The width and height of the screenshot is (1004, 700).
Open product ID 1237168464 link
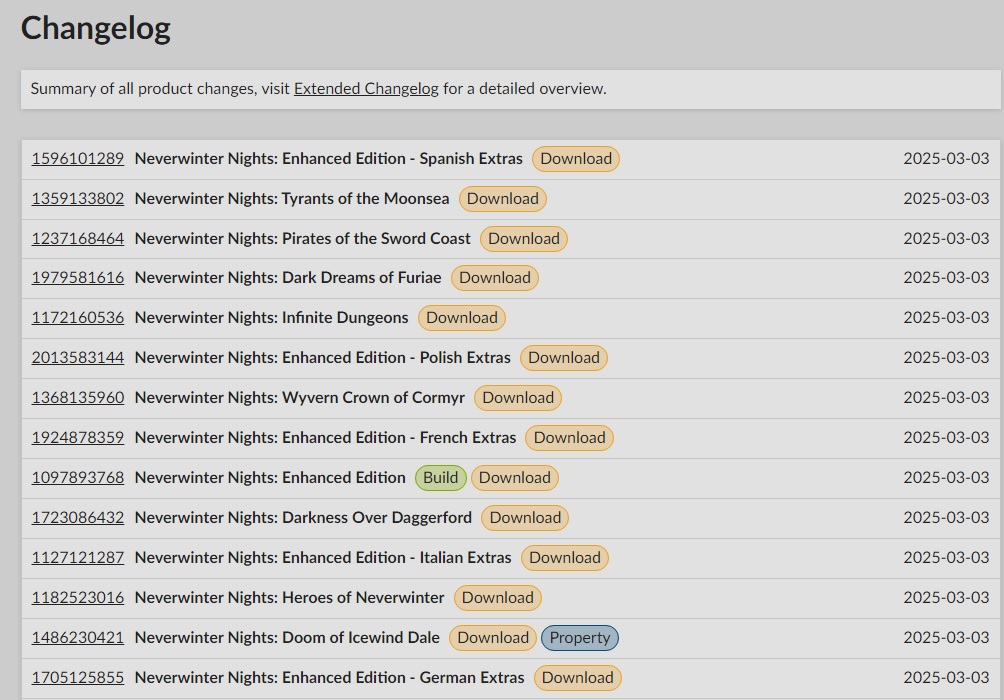77,238
